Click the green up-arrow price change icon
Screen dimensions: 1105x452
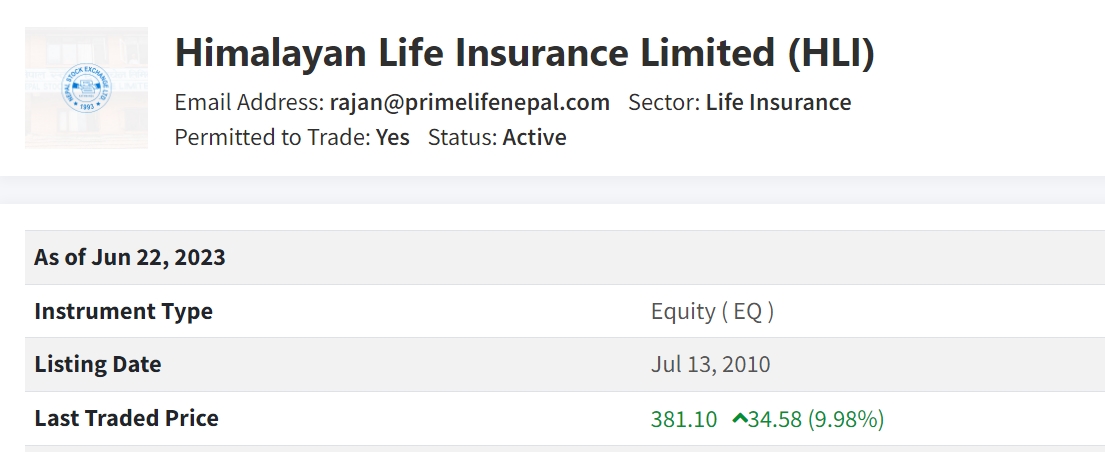pyautogui.click(x=739, y=419)
